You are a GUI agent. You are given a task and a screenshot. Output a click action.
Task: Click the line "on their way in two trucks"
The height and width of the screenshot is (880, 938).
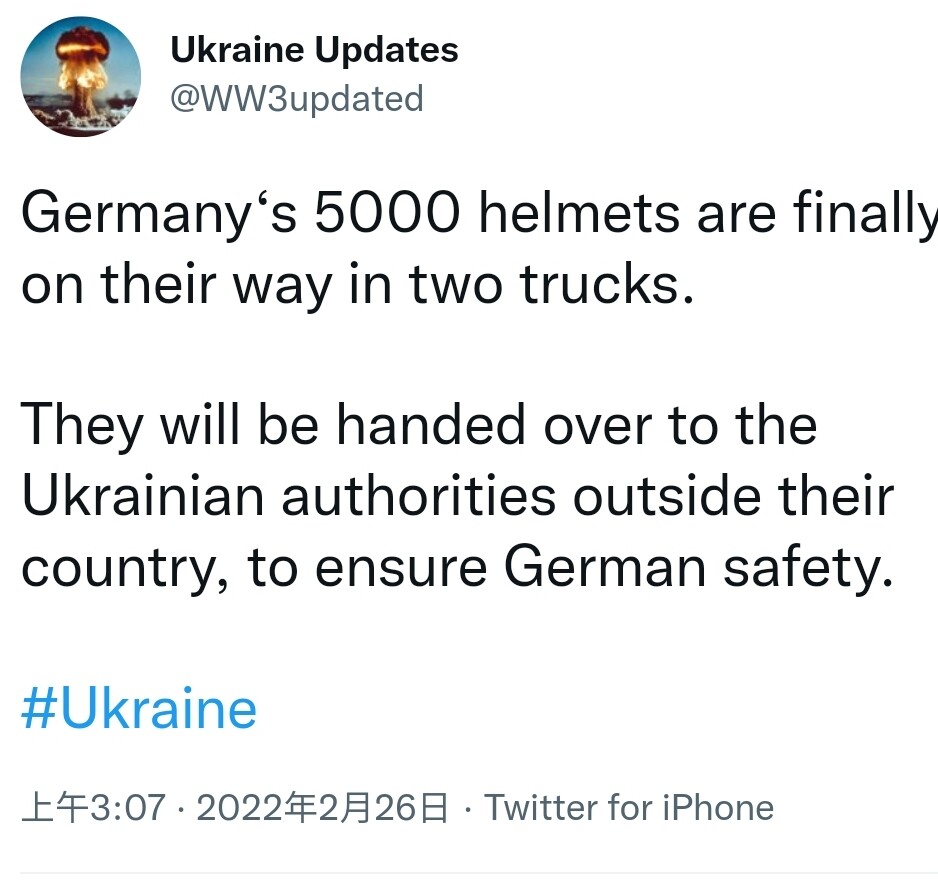click(357, 285)
